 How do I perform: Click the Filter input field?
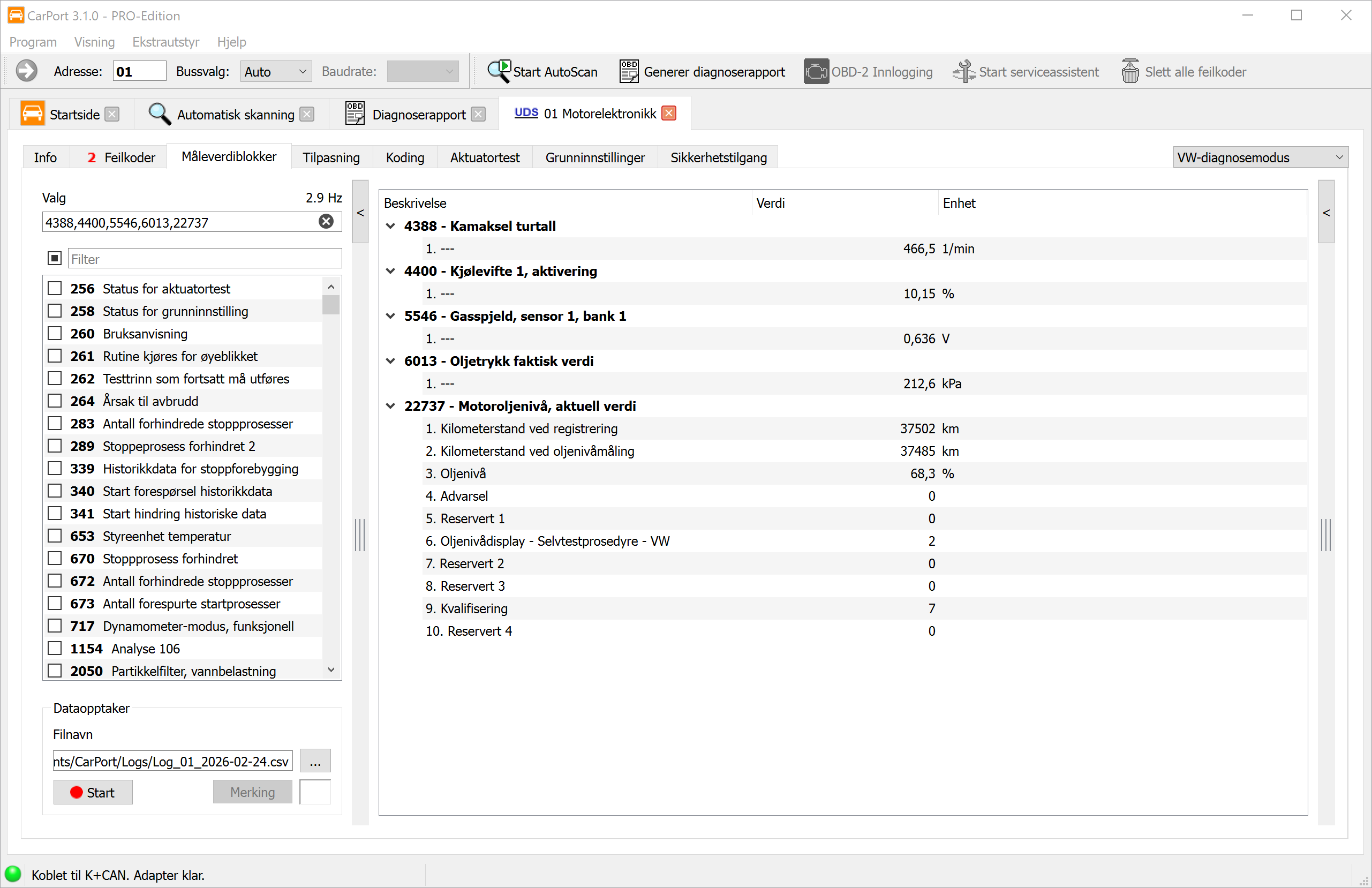point(205,259)
